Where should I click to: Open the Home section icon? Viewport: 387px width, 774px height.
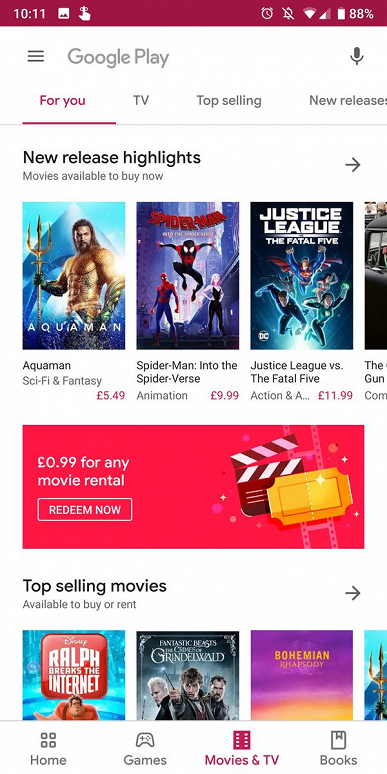point(48,739)
